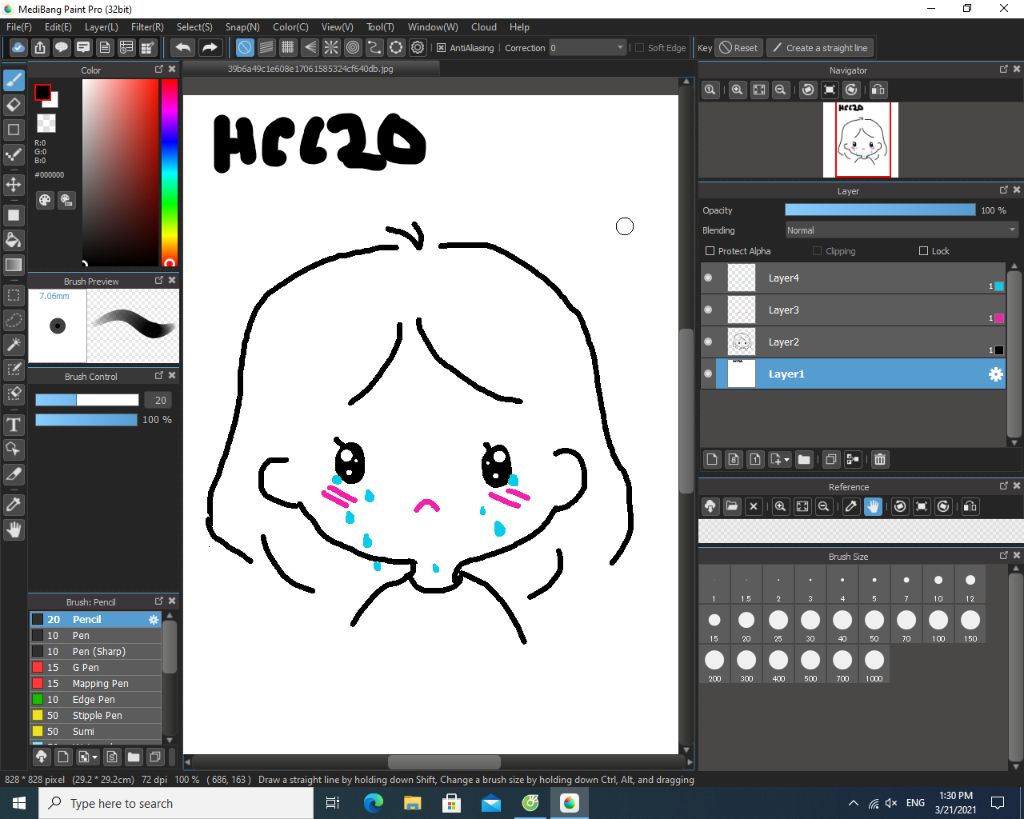Select the Bucket fill tool
This screenshot has width=1024, height=819.
coord(14,240)
